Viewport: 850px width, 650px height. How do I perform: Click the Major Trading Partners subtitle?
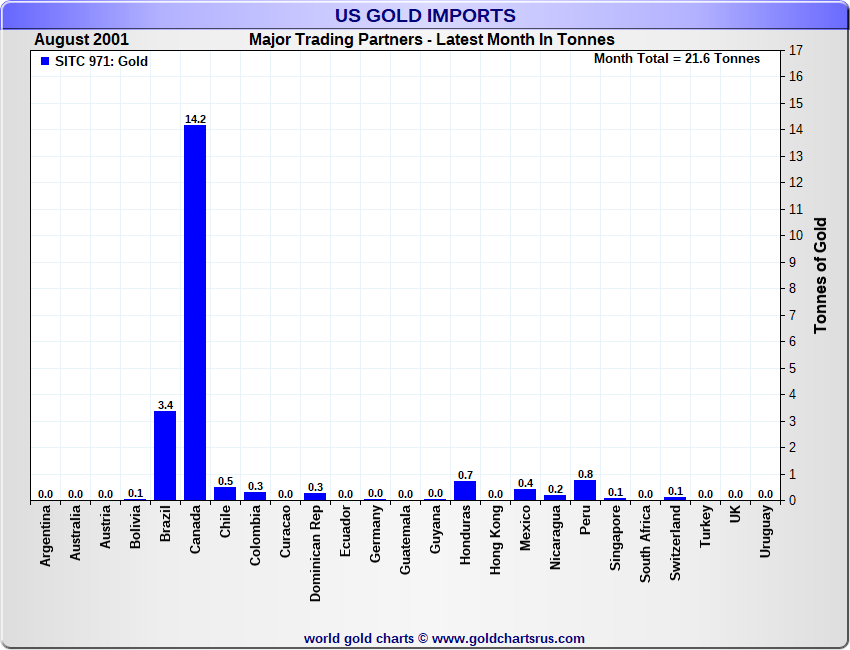pyautogui.click(x=431, y=40)
